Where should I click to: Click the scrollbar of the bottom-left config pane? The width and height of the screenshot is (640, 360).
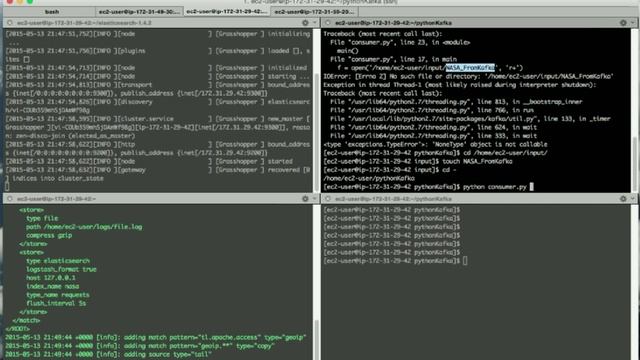[317, 340]
